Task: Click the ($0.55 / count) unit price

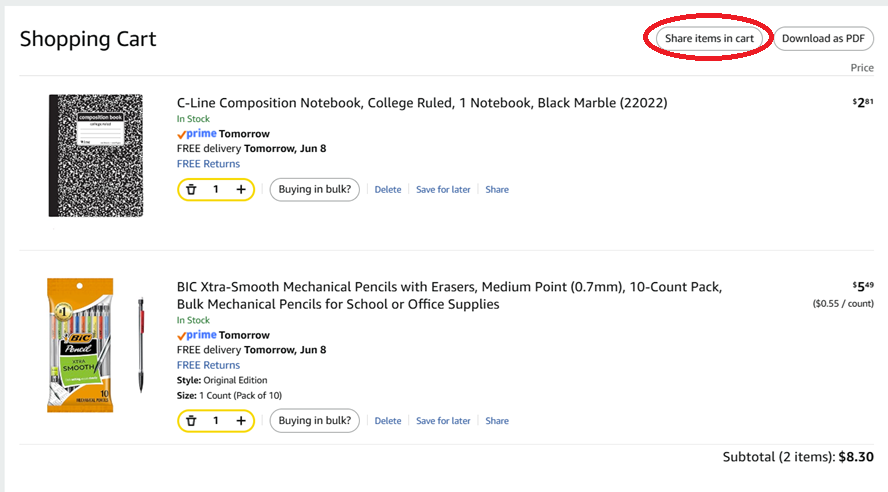Action: click(x=843, y=303)
